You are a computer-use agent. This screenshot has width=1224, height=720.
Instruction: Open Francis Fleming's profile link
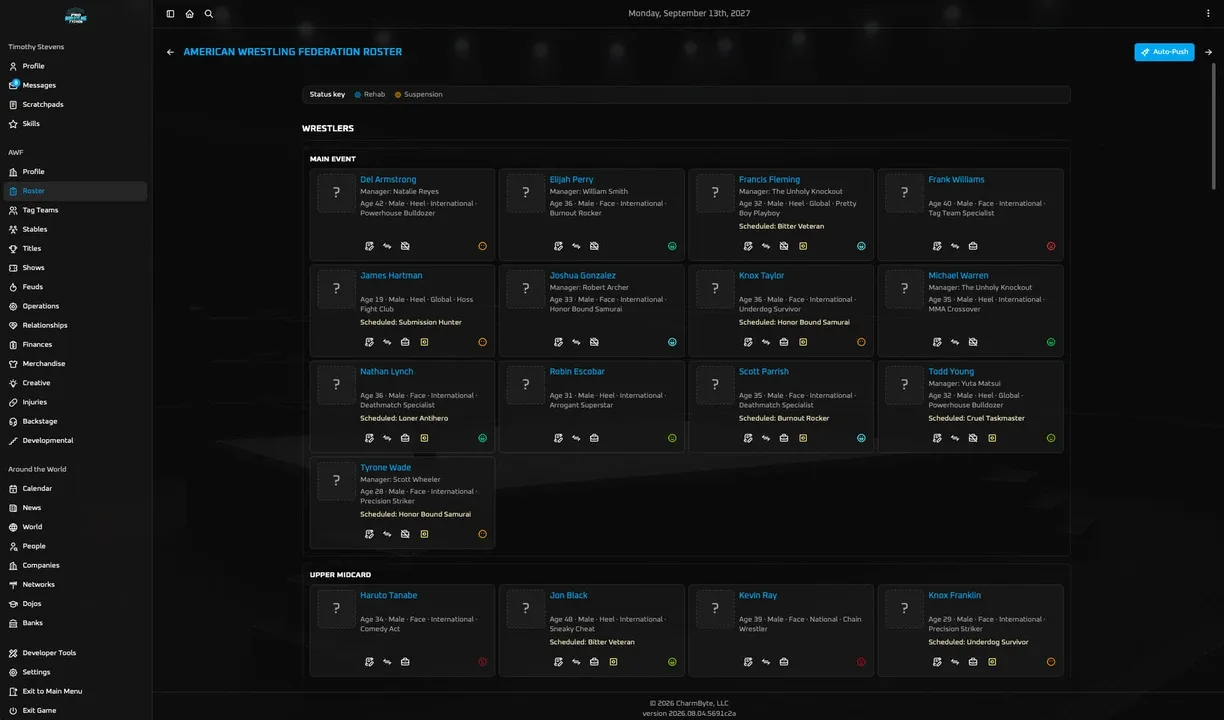(769, 180)
